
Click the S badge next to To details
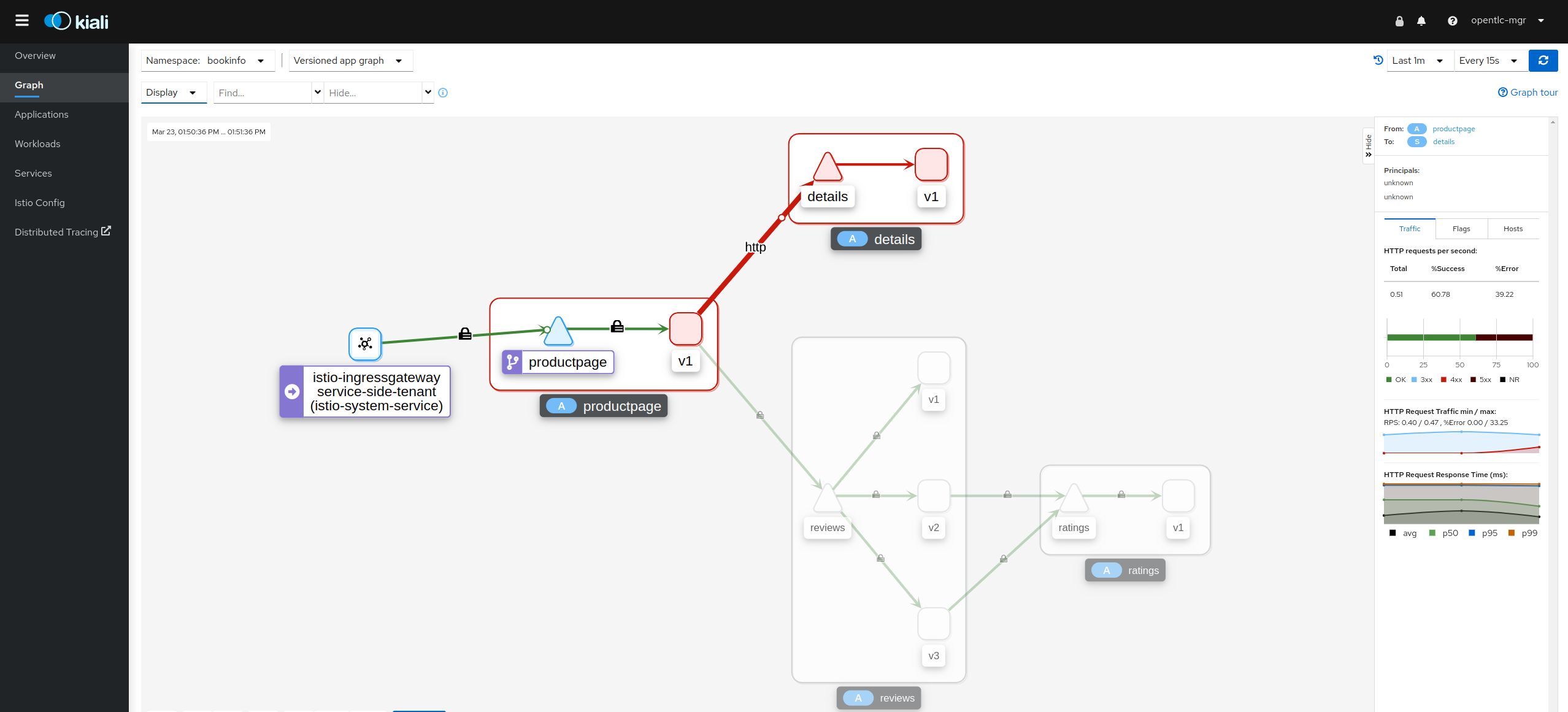point(1416,142)
